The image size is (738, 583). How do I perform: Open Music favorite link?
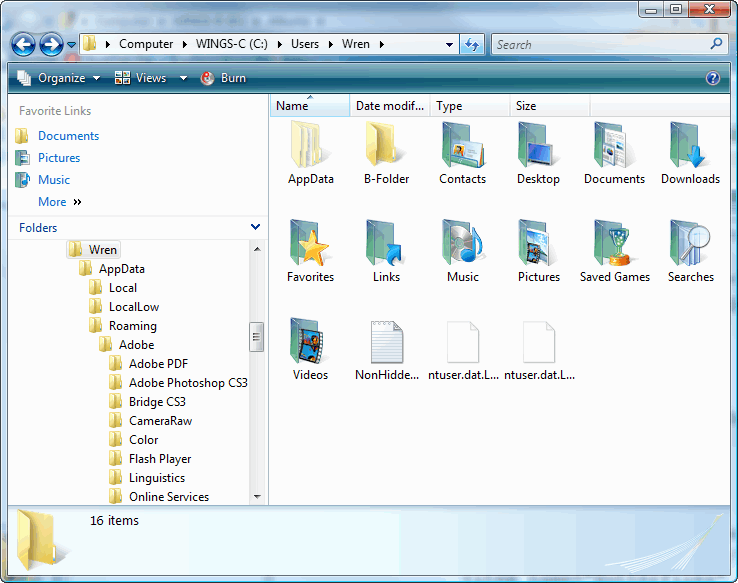(54, 180)
